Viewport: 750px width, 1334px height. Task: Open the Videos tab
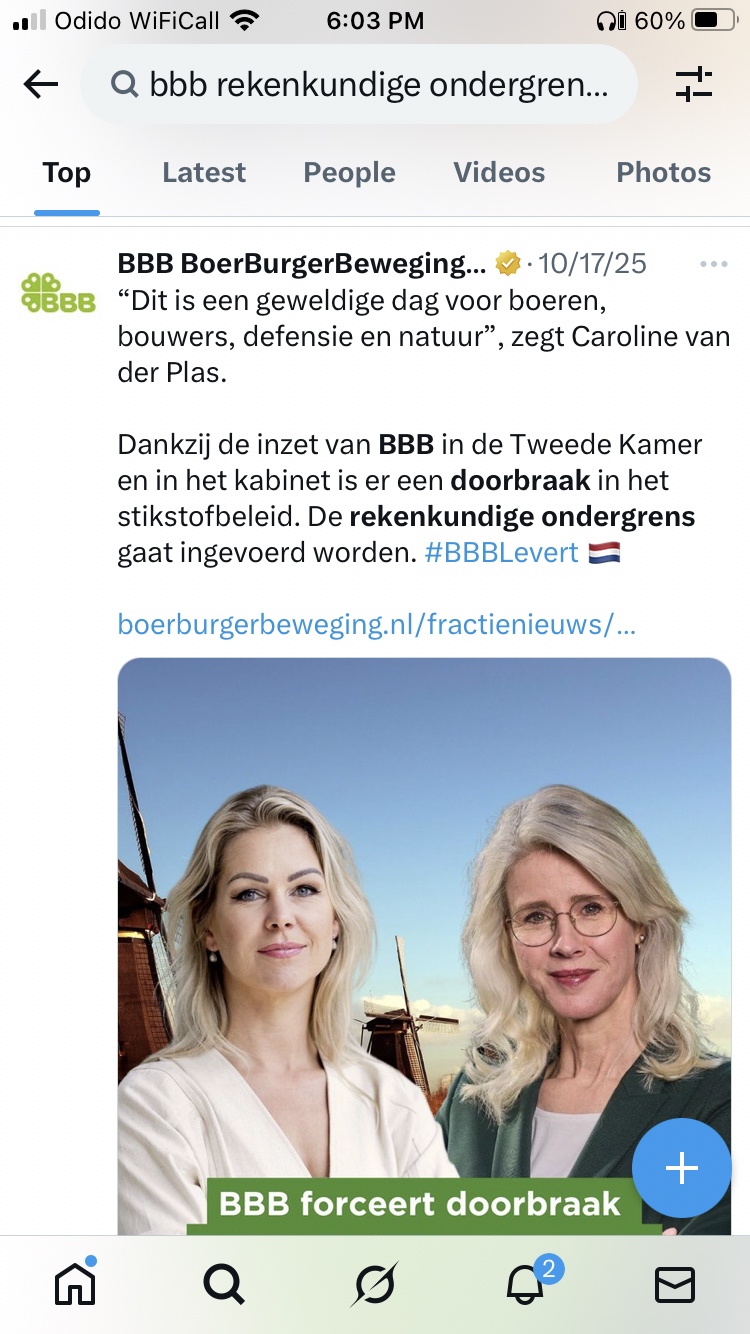pyautogui.click(x=499, y=173)
